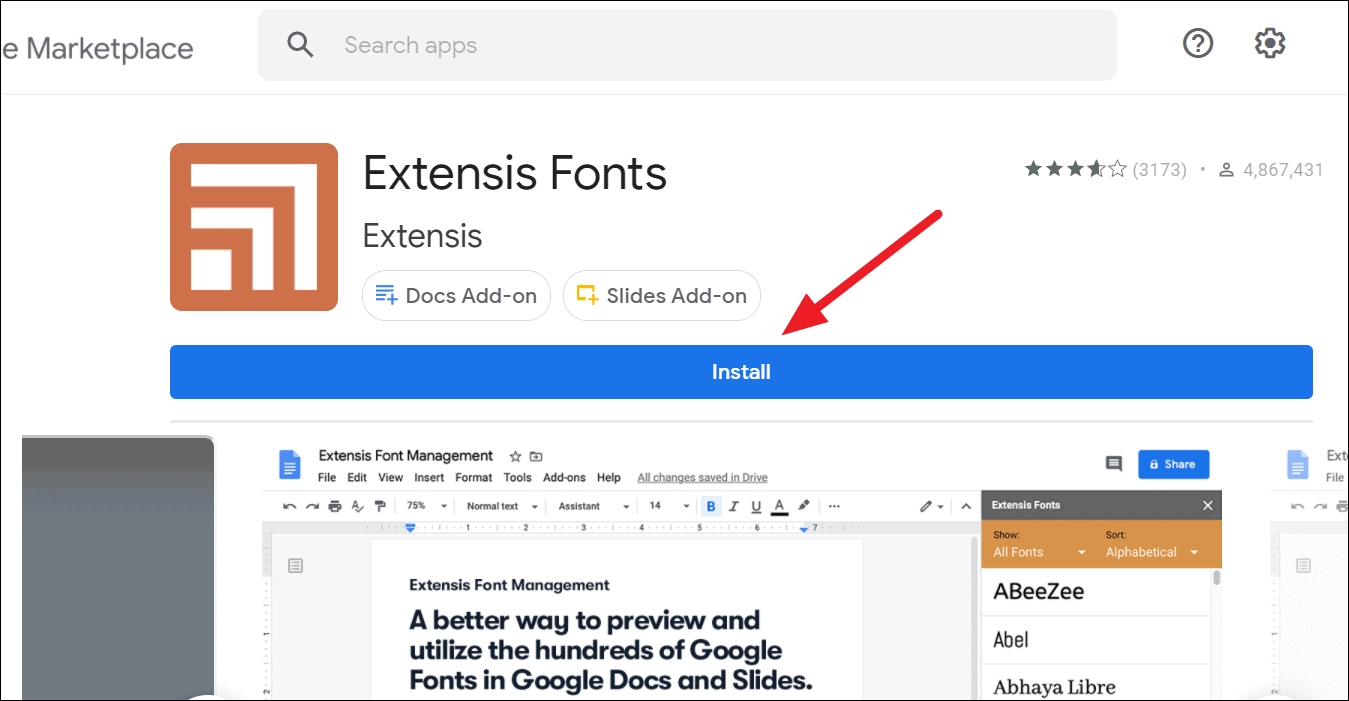This screenshot has height=701, width=1349.
Task: Open the Extensis developer link
Action: pyautogui.click(x=422, y=236)
